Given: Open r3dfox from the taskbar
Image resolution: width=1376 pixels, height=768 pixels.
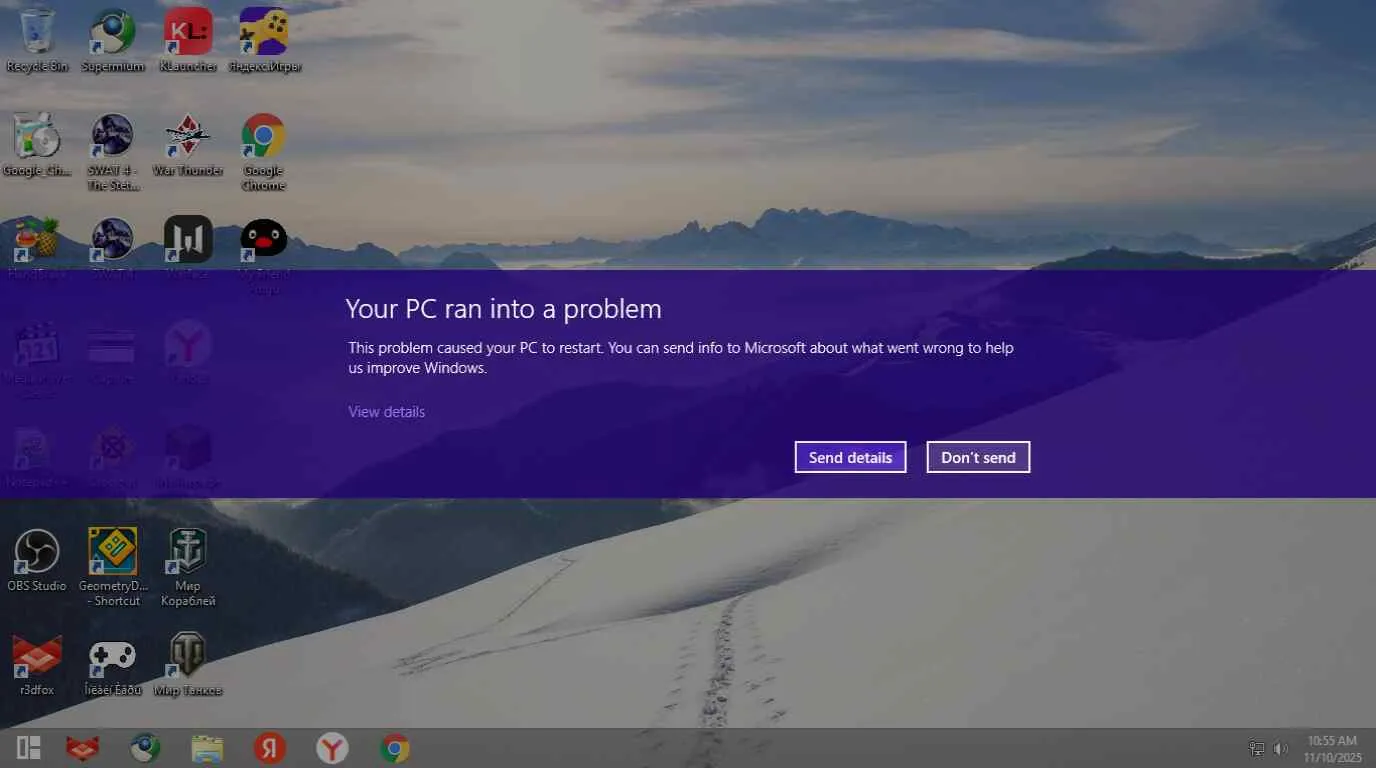Looking at the screenshot, I should (83, 748).
